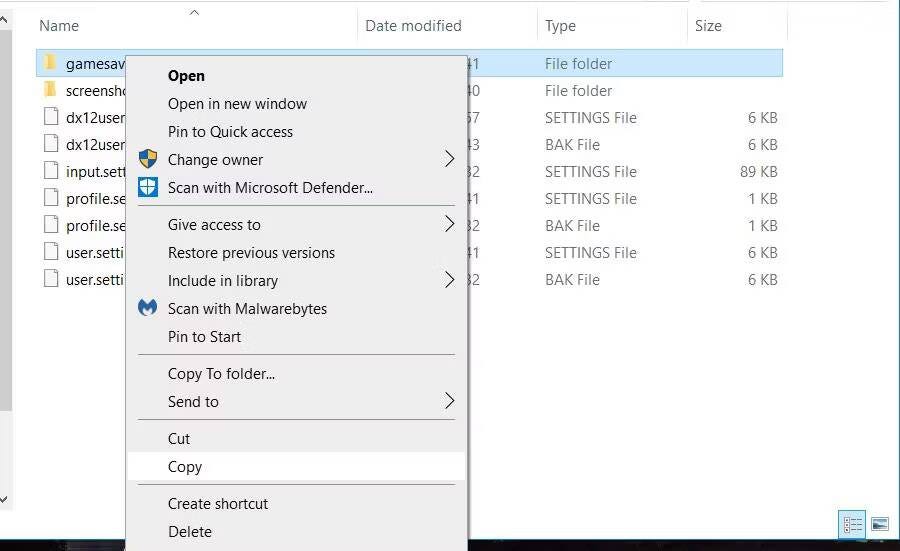The height and width of the screenshot is (551, 900).
Task: Click the scrollbar down arrow on left pane
Action: tap(5, 497)
